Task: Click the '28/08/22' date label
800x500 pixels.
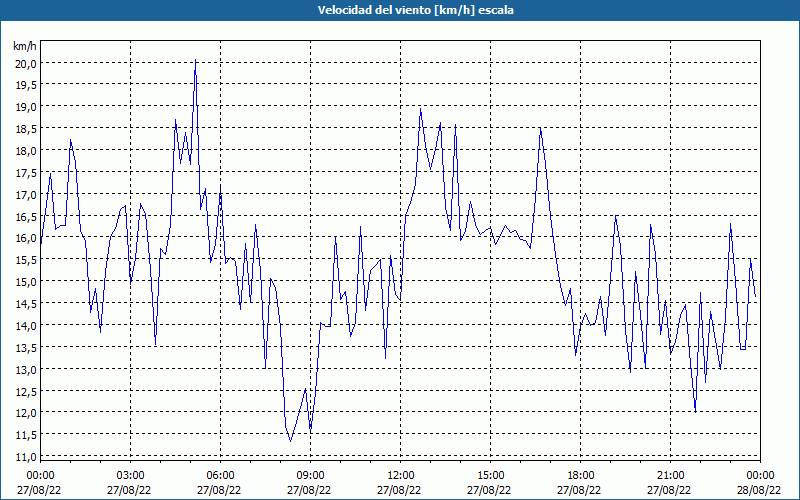Action: point(759,491)
